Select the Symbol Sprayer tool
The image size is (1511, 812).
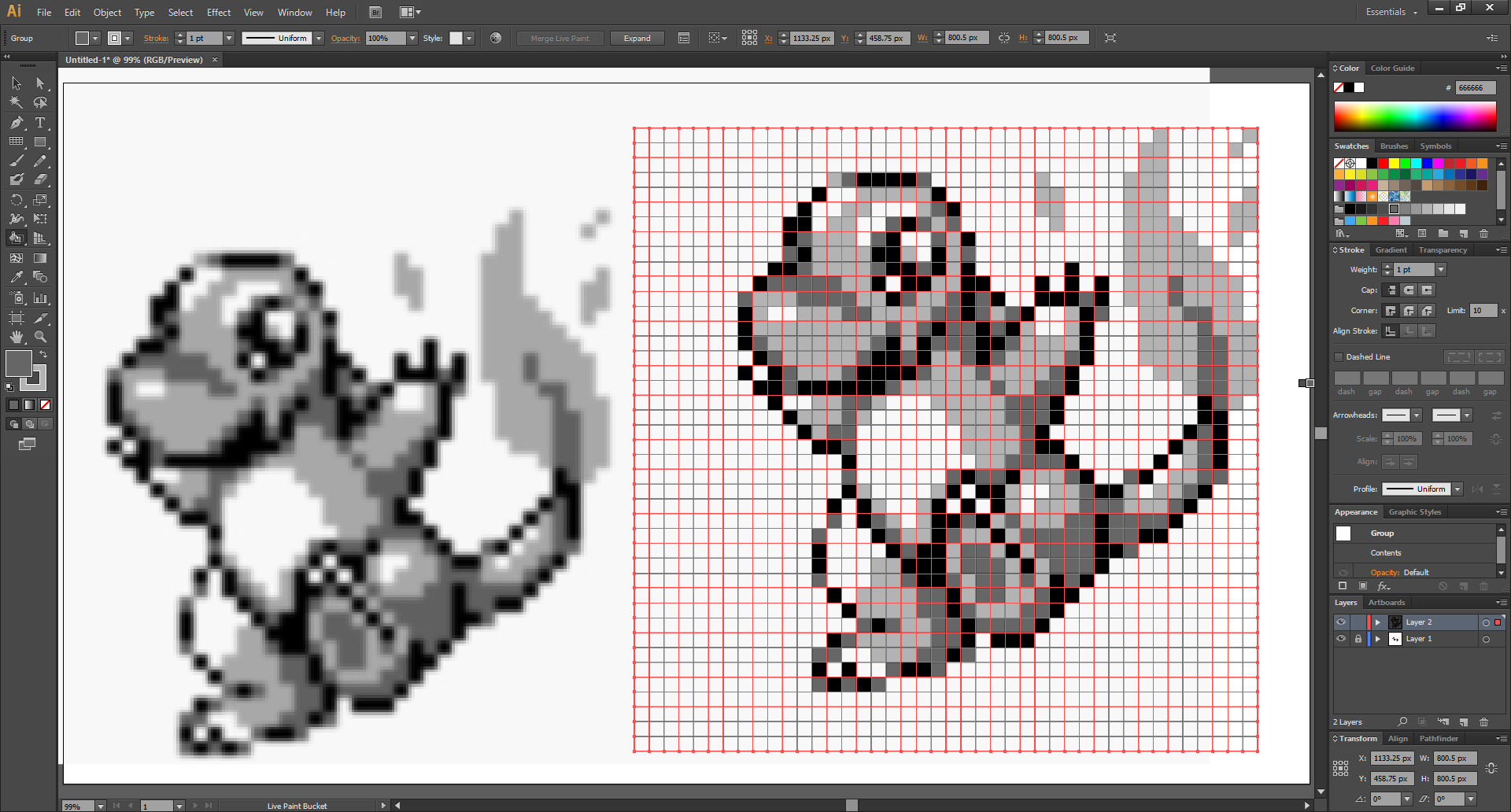tap(17, 298)
